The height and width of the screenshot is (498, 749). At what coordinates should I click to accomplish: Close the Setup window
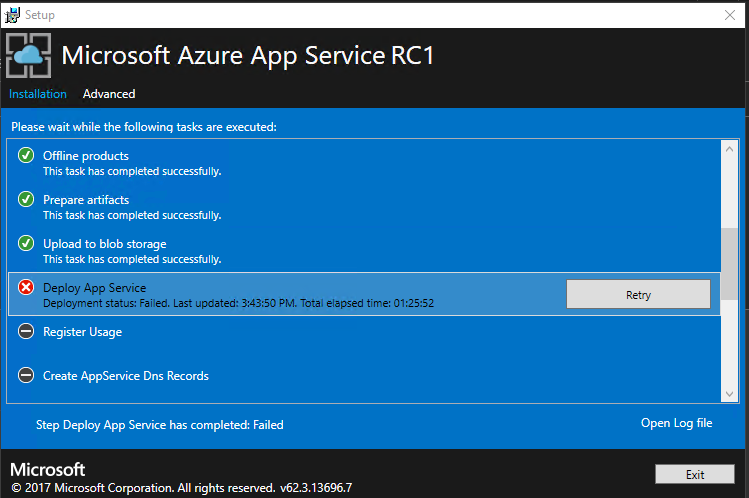pos(730,15)
